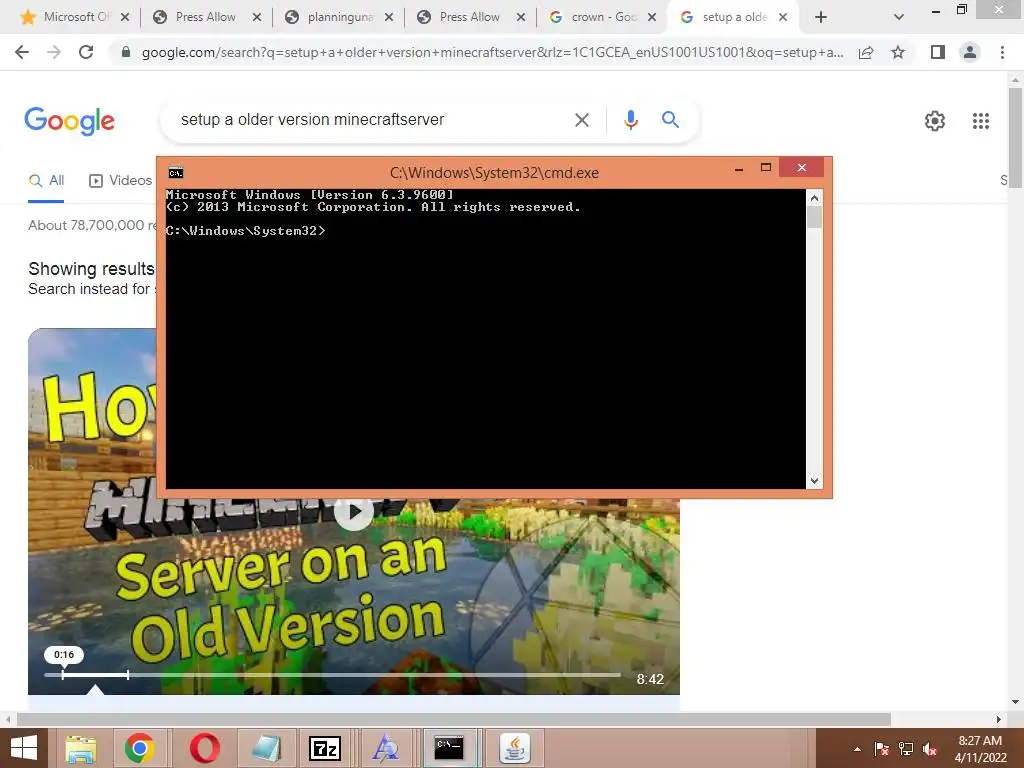Open Chrome's three-dot menu
The height and width of the screenshot is (768, 1024).
(1002, 52)
